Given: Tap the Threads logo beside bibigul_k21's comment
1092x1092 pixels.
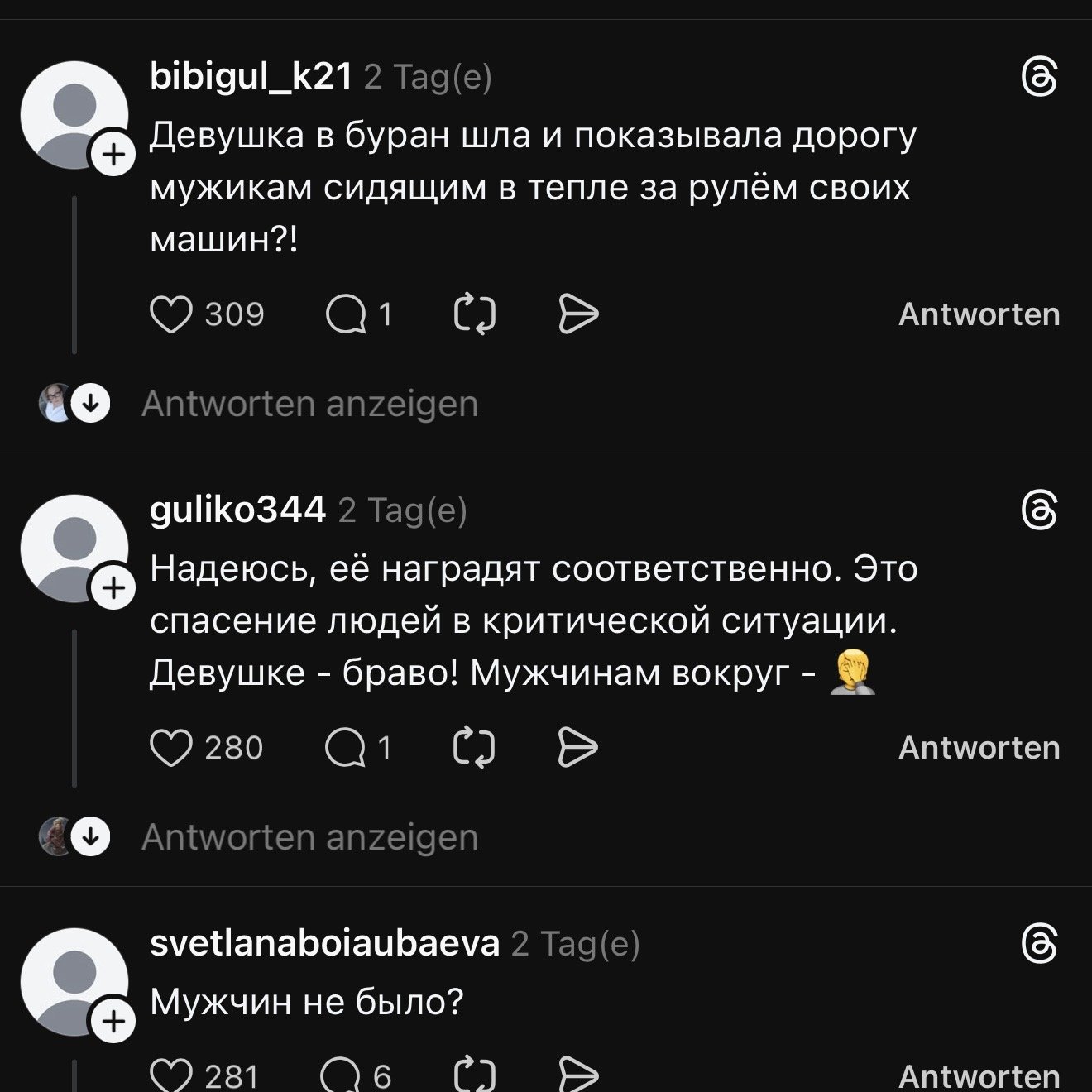Looking at the screenshot, I should (1039, 79).
